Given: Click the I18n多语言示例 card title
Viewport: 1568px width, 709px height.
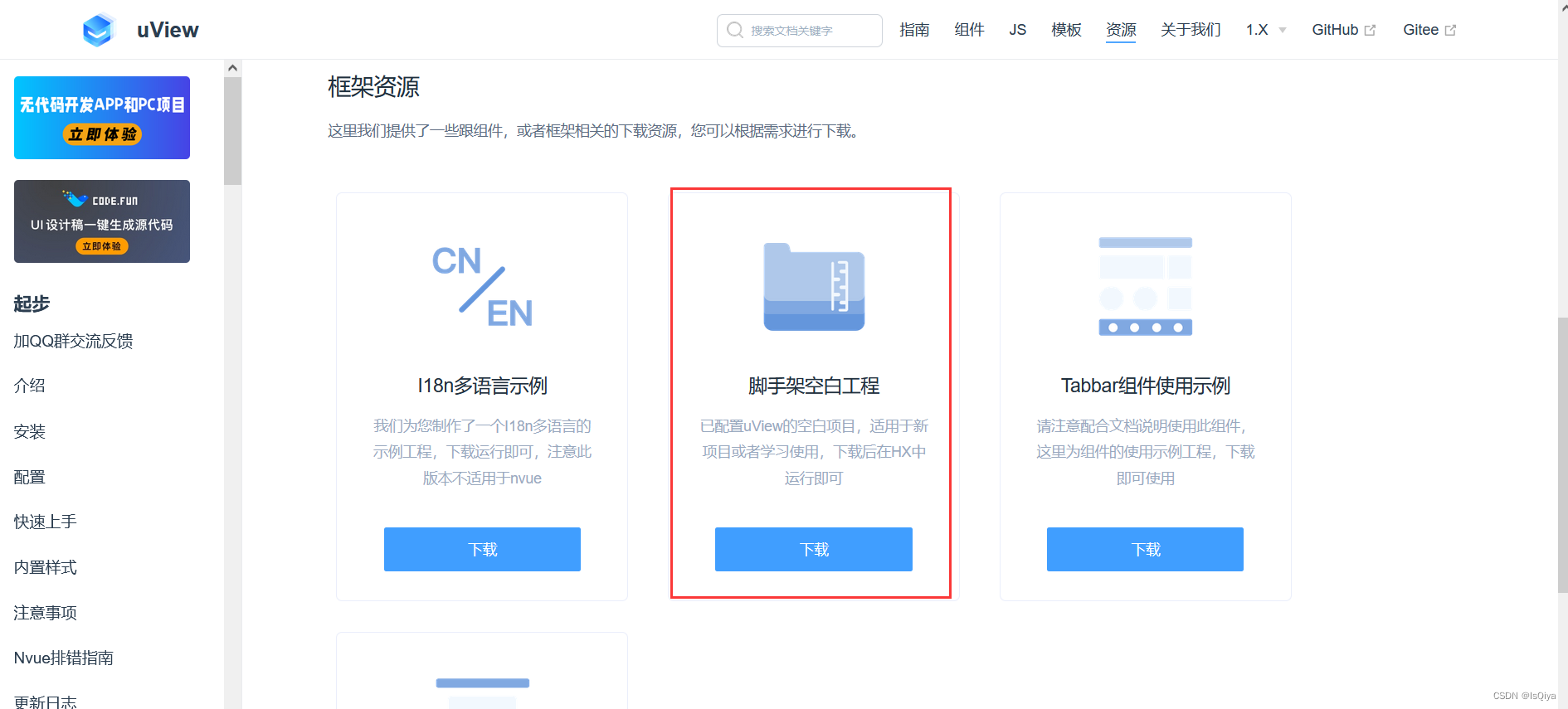Looking at the screenshot, I should point(482,386).
